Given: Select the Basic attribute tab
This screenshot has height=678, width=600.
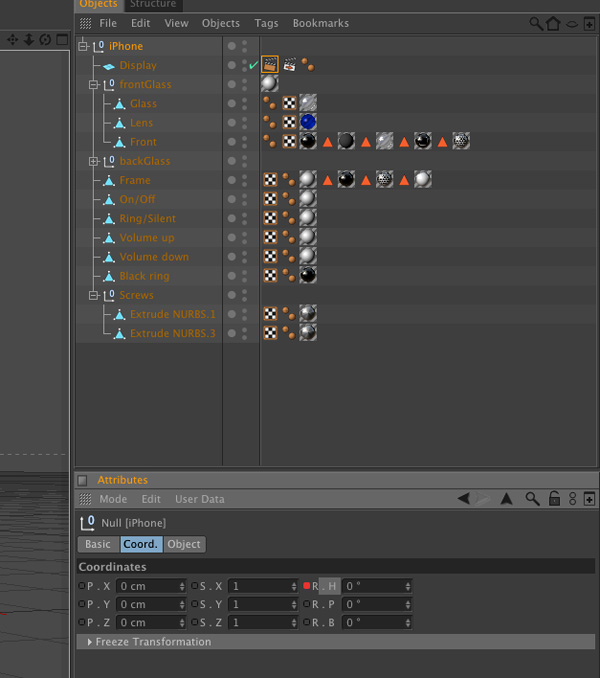Looking at the screenshot, I should (98, 544).
